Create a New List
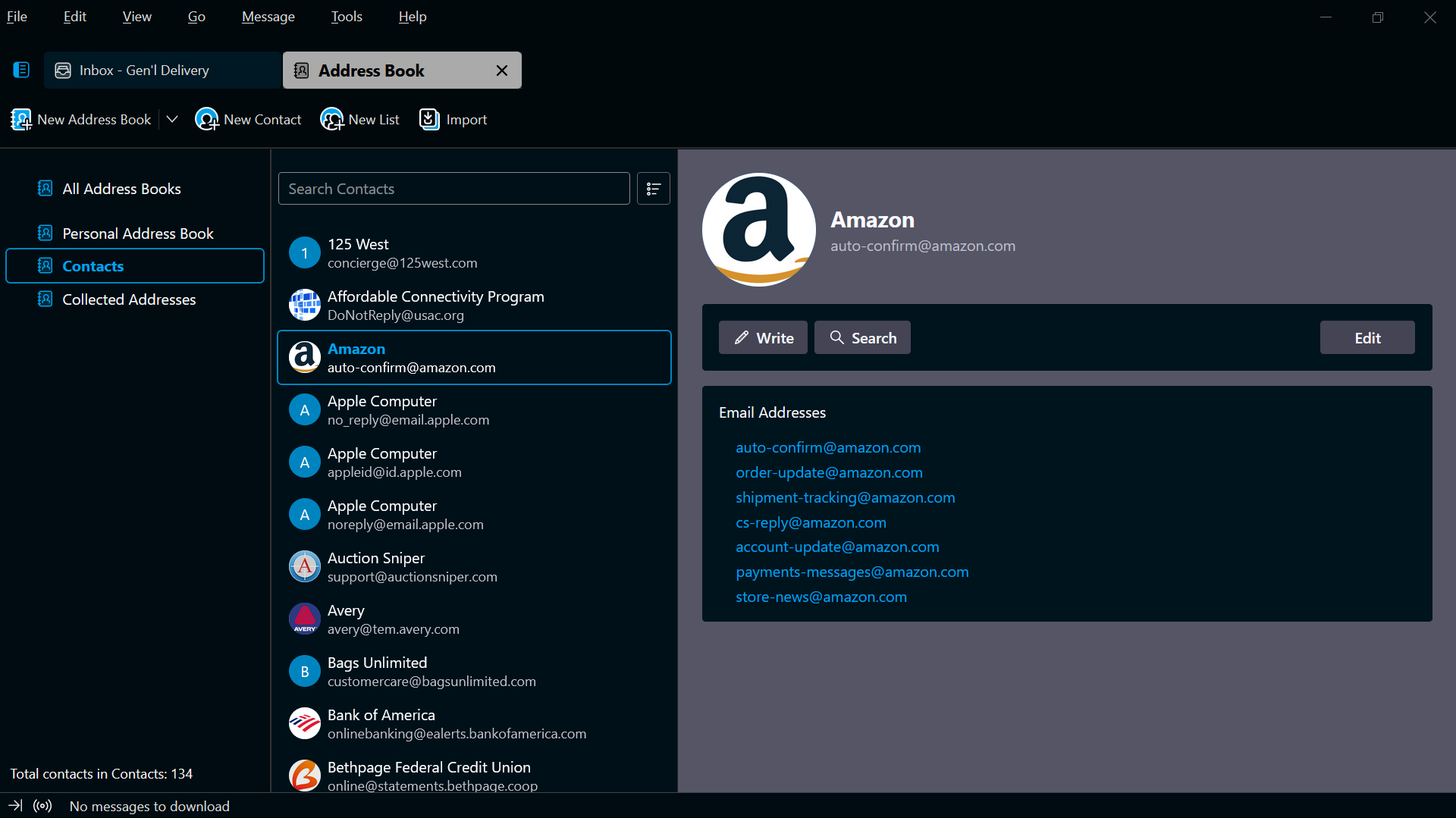1456x818 pixels. coord(359,119)
